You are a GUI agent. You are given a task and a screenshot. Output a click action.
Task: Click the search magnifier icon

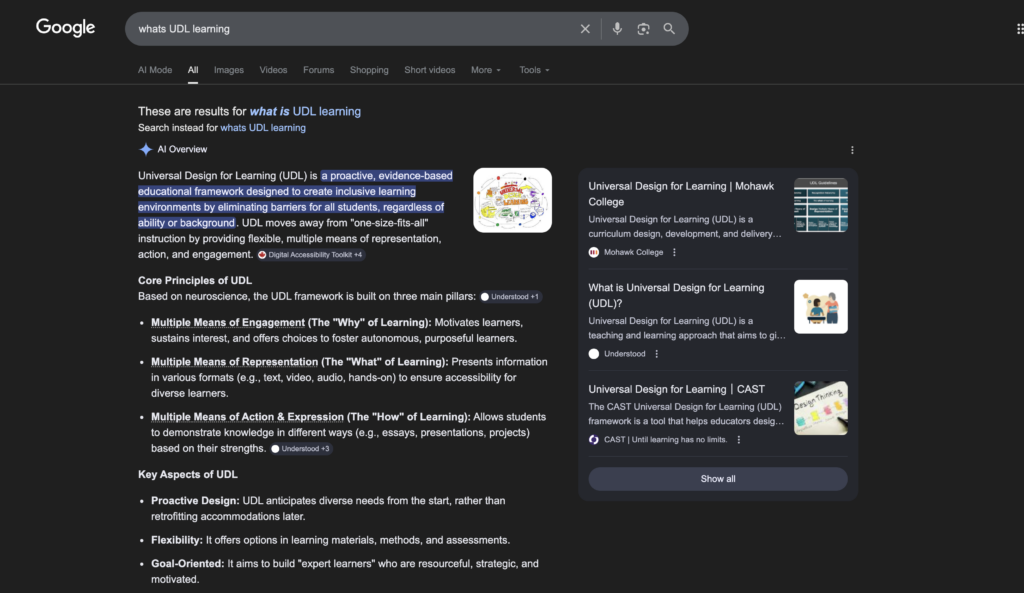click(669, 28)
